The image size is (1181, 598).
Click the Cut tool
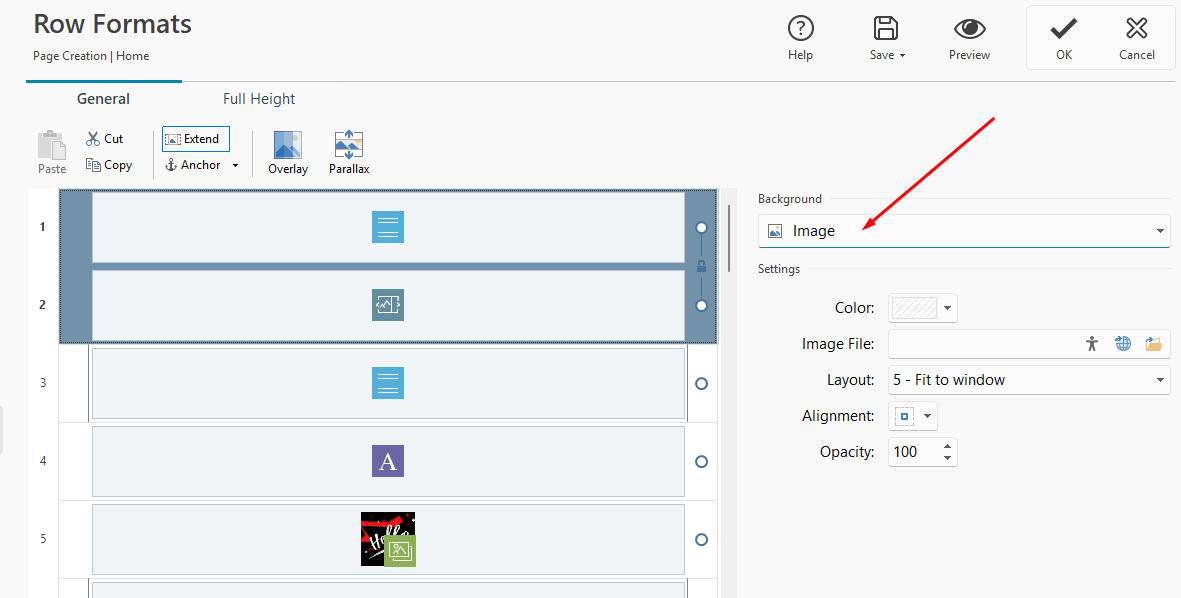coord(105,139)
